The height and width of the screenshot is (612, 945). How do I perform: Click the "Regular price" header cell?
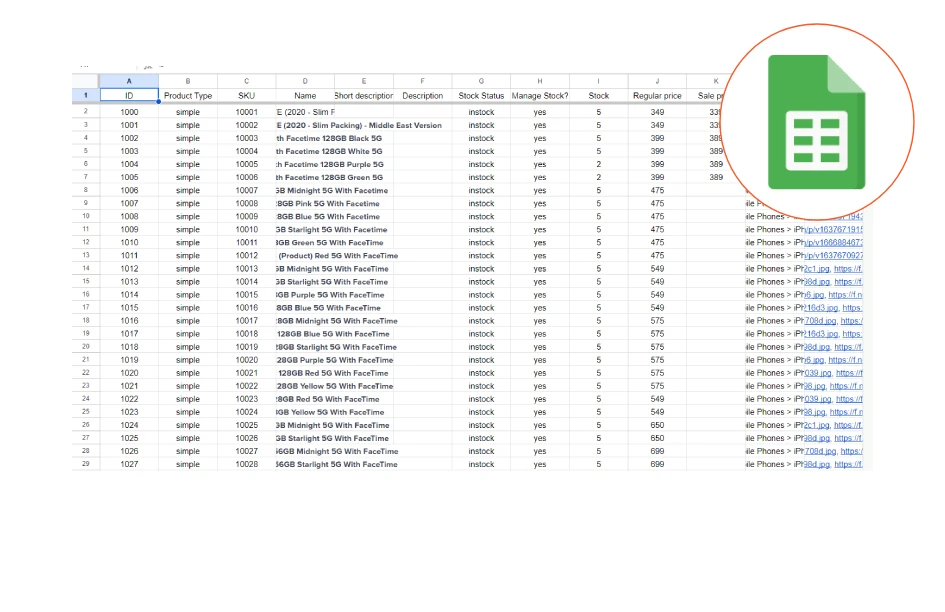coord(658,95)
